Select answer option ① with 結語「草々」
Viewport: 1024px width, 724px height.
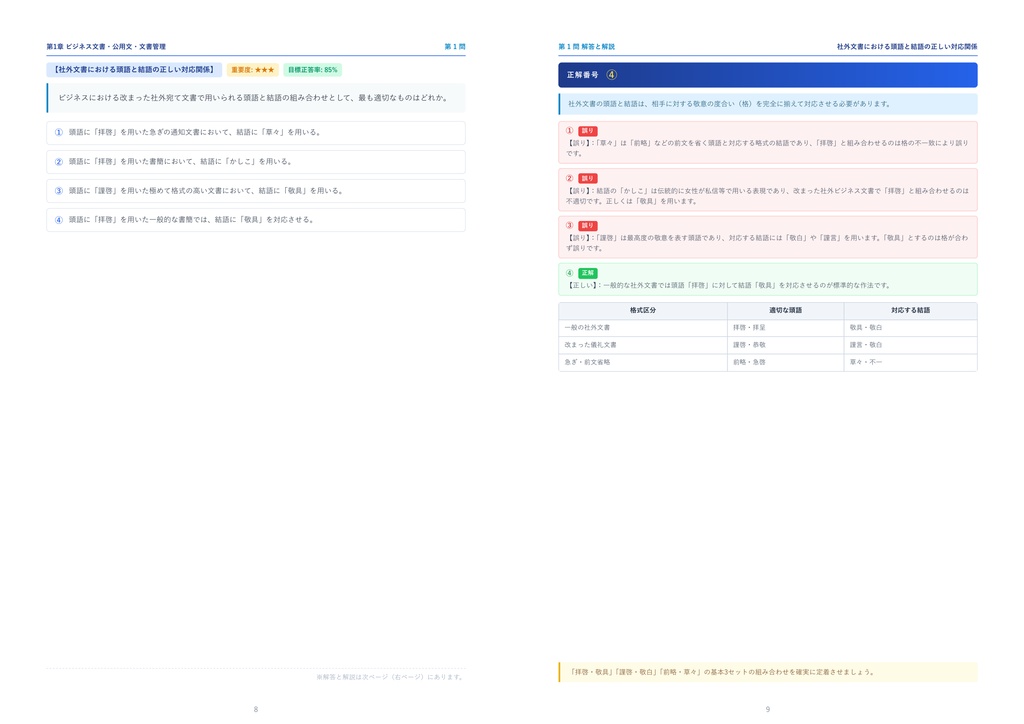coord(255,133)
